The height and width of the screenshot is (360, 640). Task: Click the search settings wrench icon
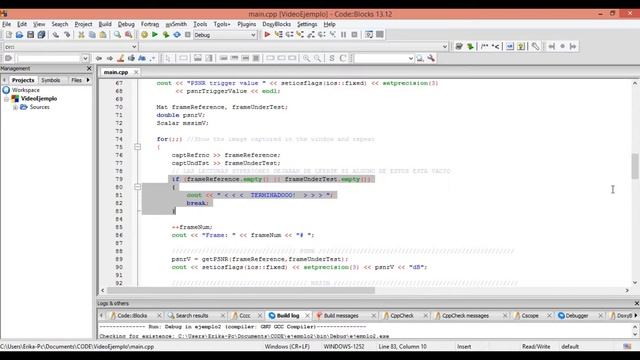(431, 58)
